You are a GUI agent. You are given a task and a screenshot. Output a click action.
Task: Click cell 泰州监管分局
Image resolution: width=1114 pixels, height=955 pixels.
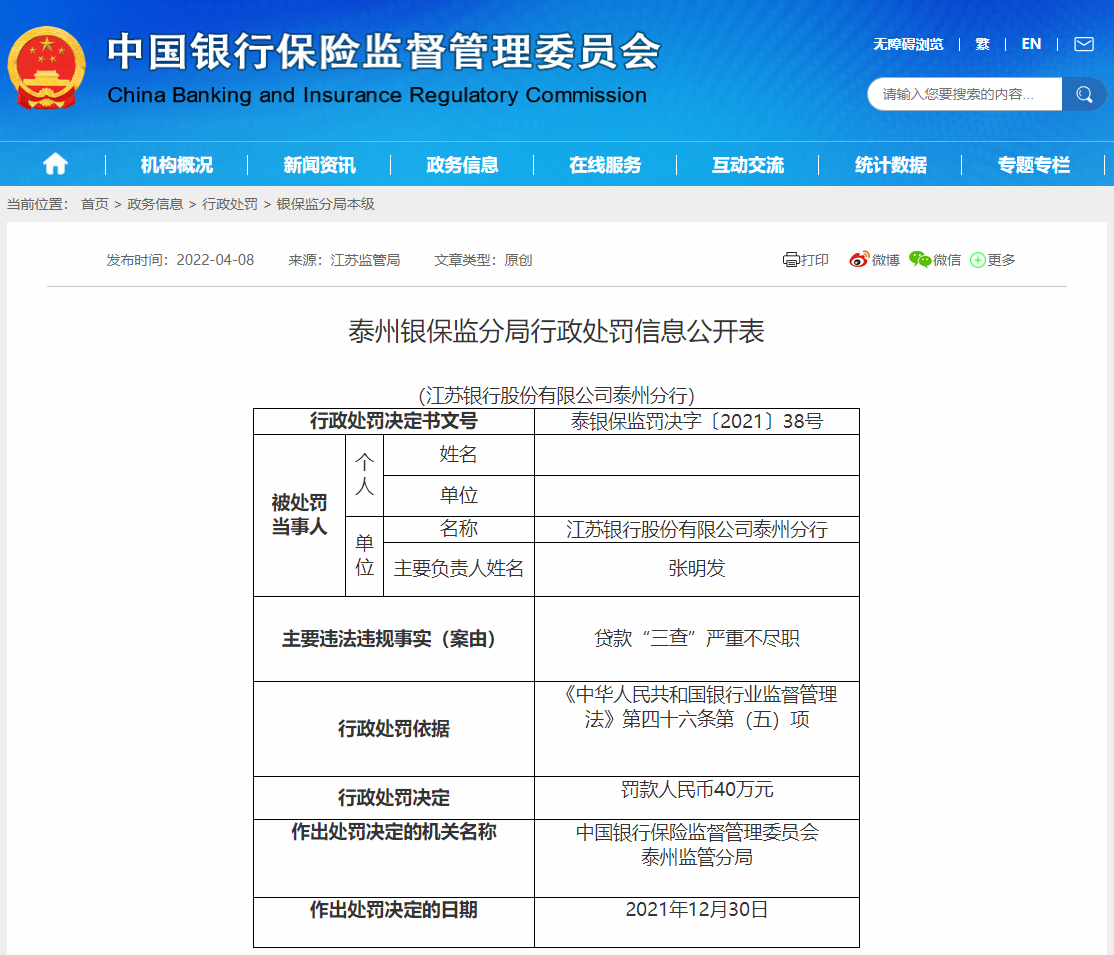coord(697,858)
